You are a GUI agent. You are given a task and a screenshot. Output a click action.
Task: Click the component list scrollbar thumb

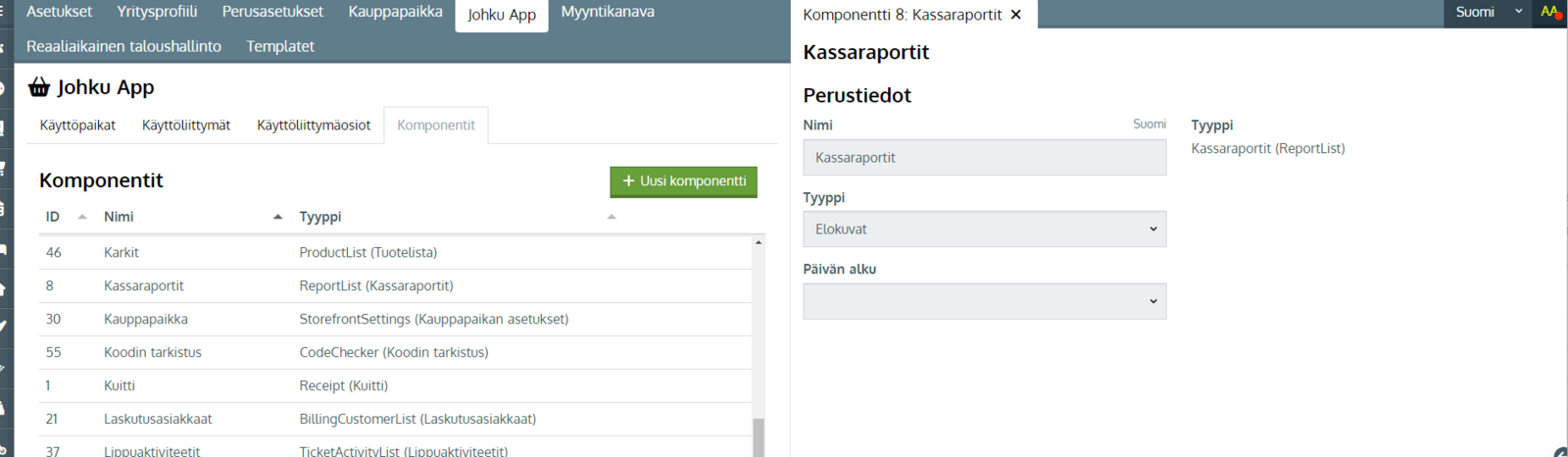(759, 437)
